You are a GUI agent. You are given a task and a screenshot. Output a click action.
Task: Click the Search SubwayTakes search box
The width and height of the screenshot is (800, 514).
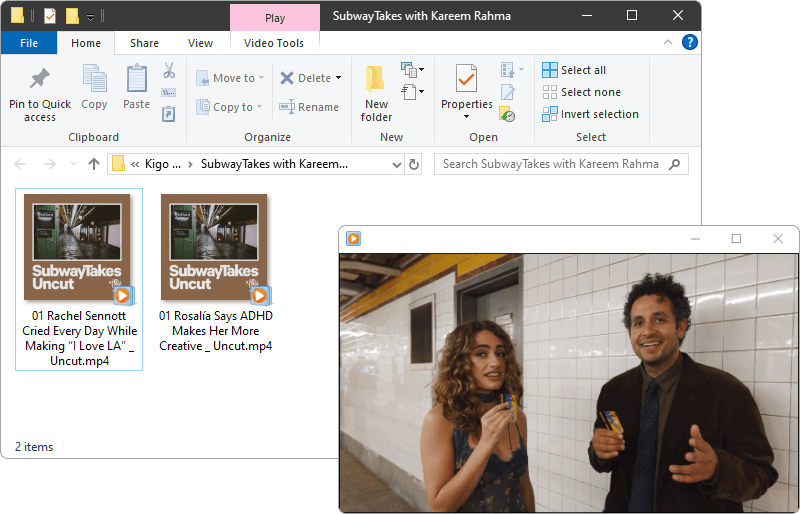(x=550, y=164)
